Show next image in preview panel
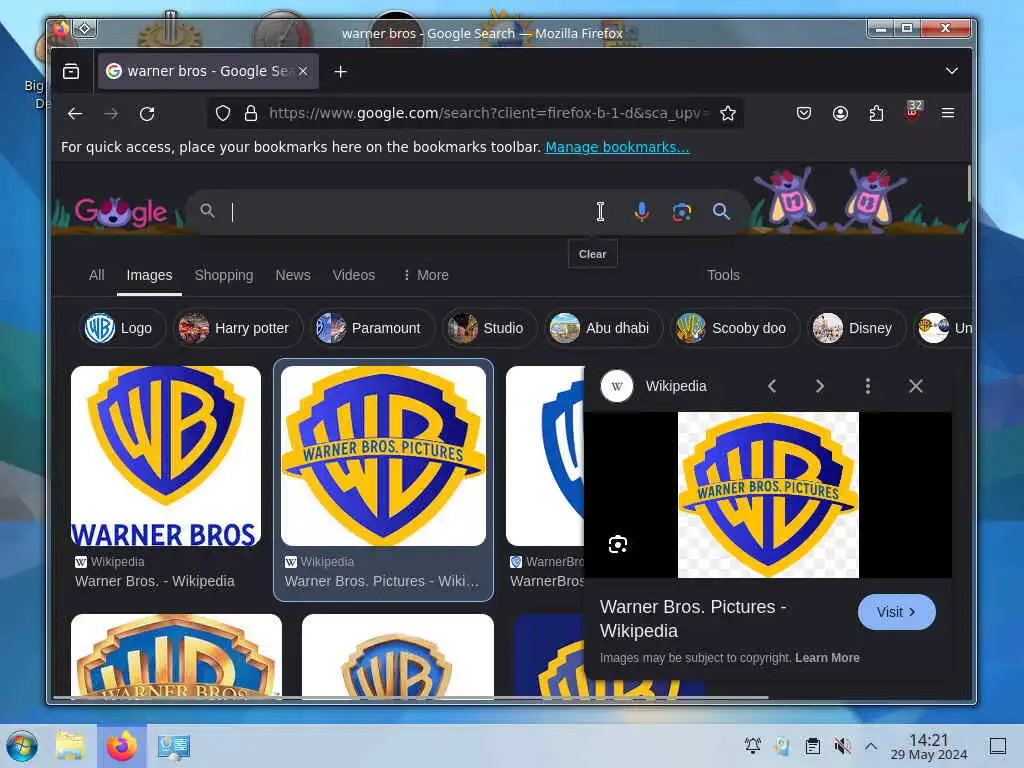1024x768 pixels. click(x=820, y=386)
